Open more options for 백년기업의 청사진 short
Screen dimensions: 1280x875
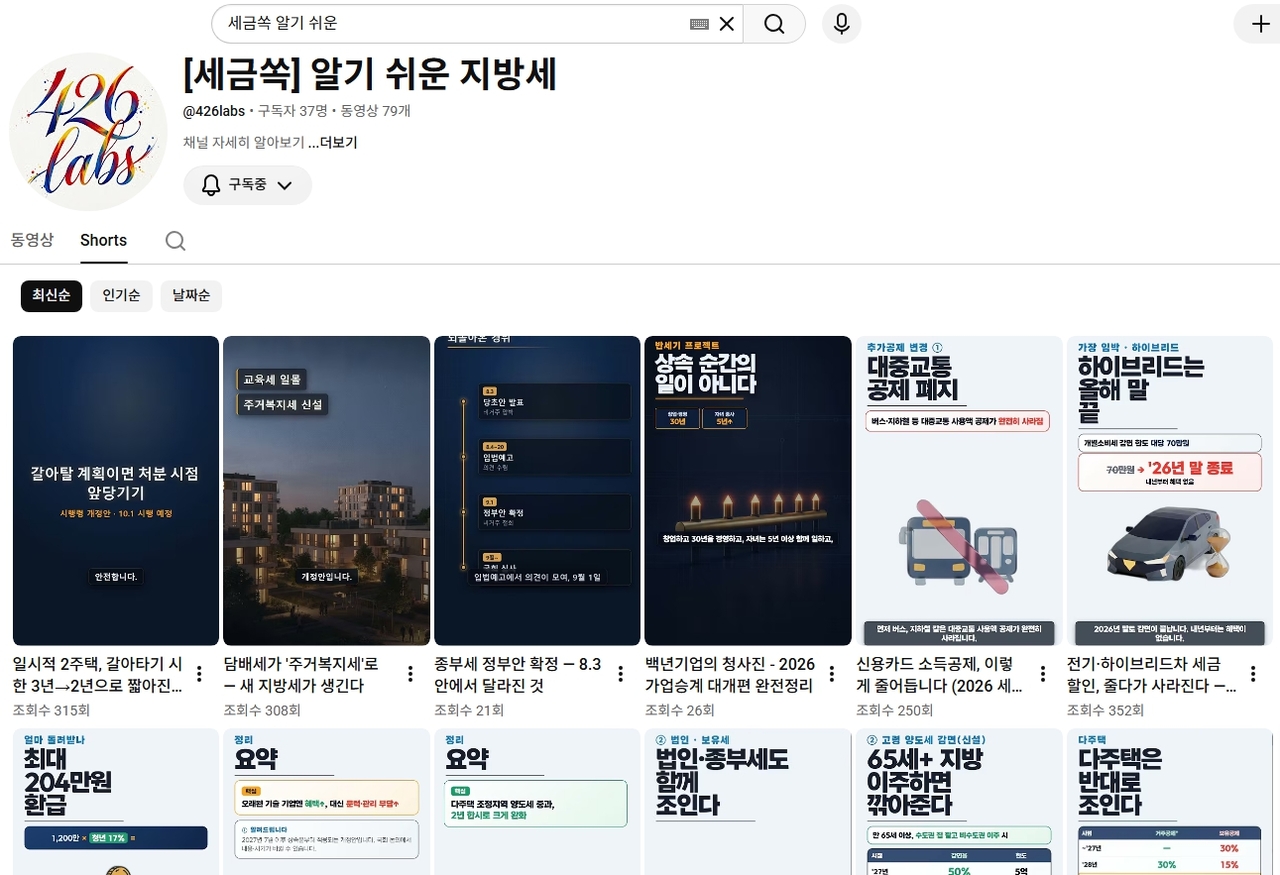click(831, 674)
